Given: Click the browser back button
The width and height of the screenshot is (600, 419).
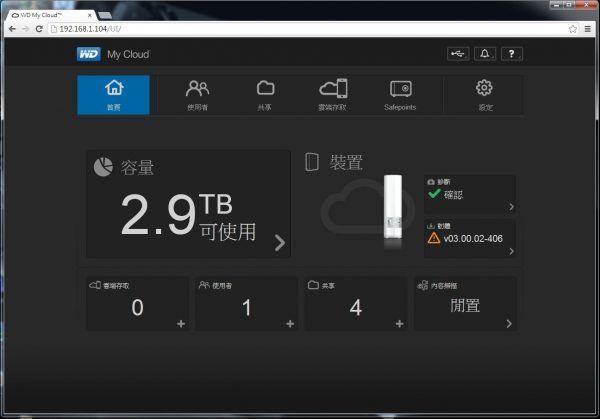Looking at the screenshot, I should pyautogui.click(x=12, y=29).
